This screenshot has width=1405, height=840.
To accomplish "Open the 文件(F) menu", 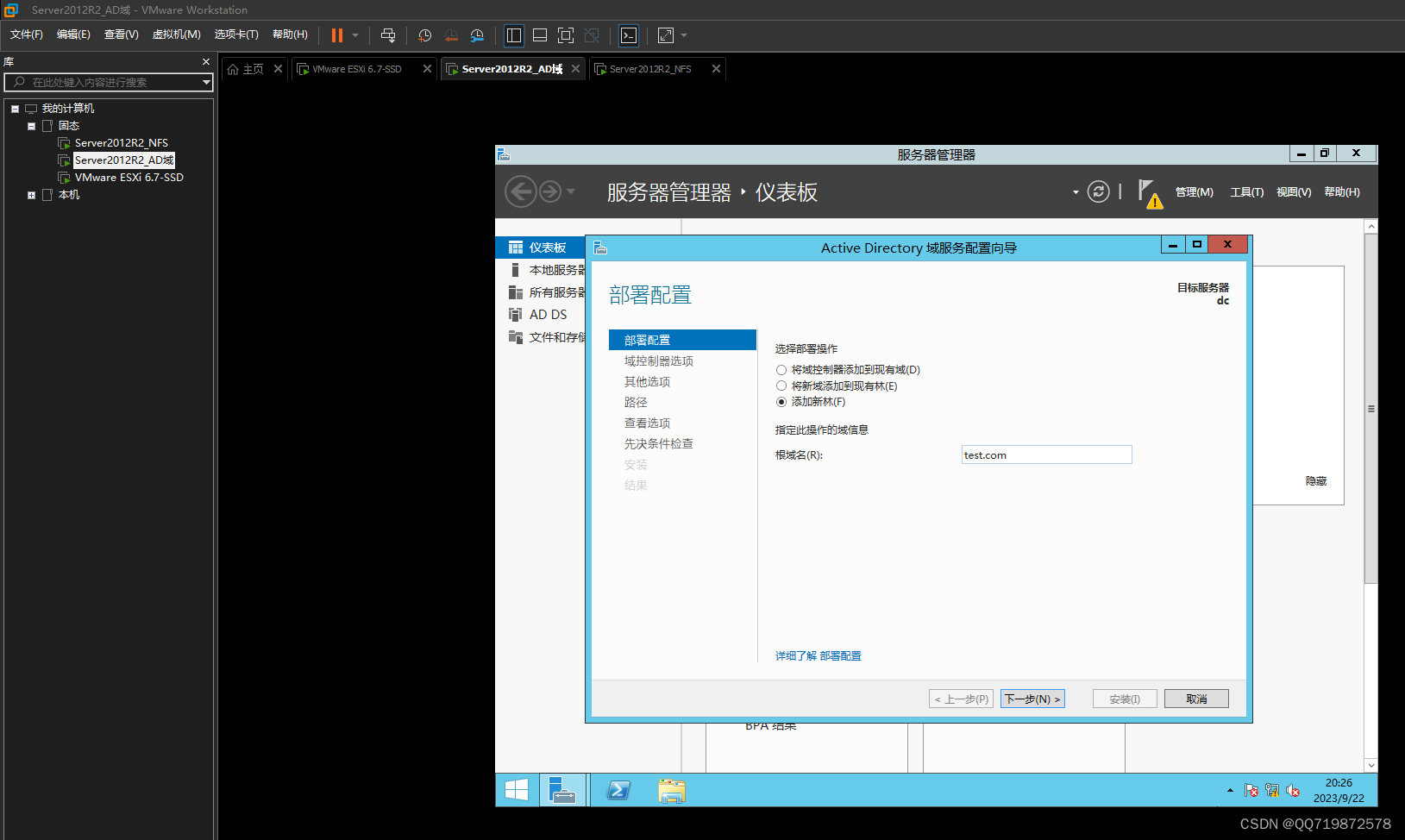I will (27, 34).
